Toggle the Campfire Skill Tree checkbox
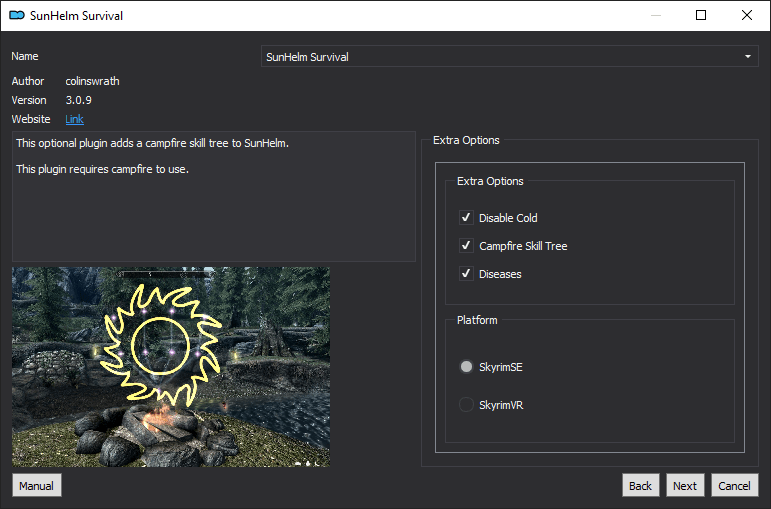The image size is (771, 509). (466, 245)
